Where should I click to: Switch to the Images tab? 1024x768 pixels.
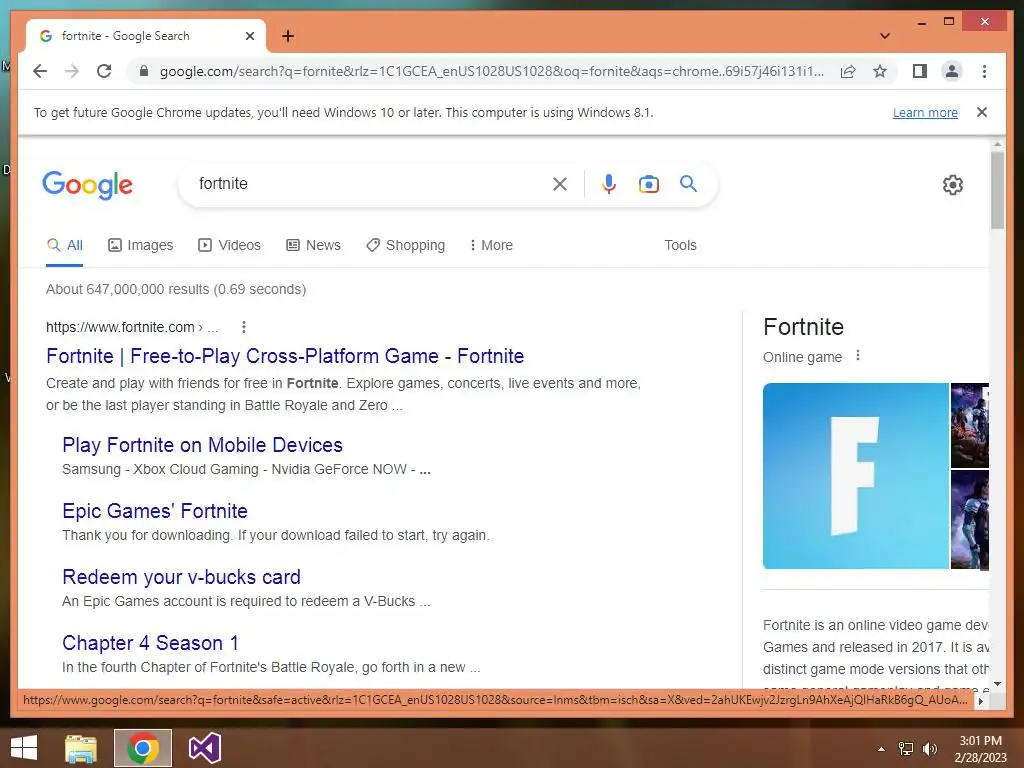coord(140,246)
